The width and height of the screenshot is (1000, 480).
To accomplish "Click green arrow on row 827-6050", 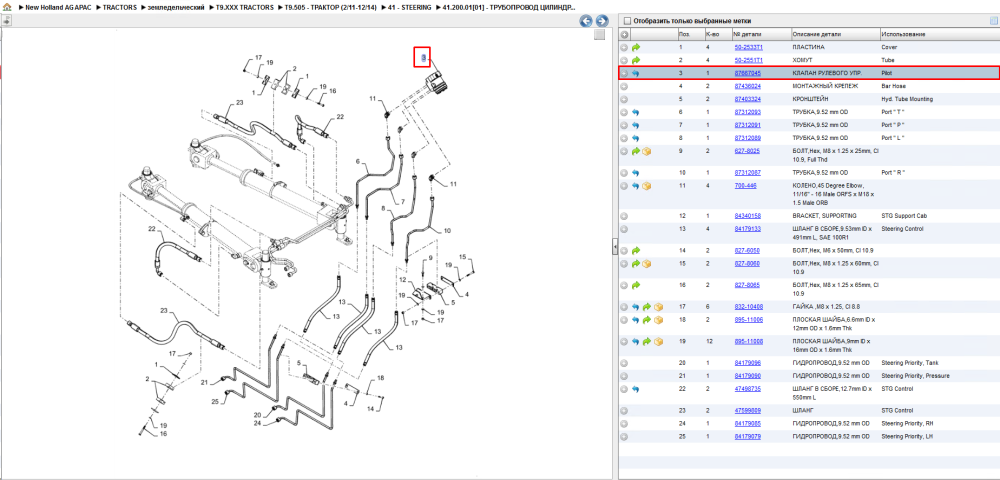I will coord(636,251).
